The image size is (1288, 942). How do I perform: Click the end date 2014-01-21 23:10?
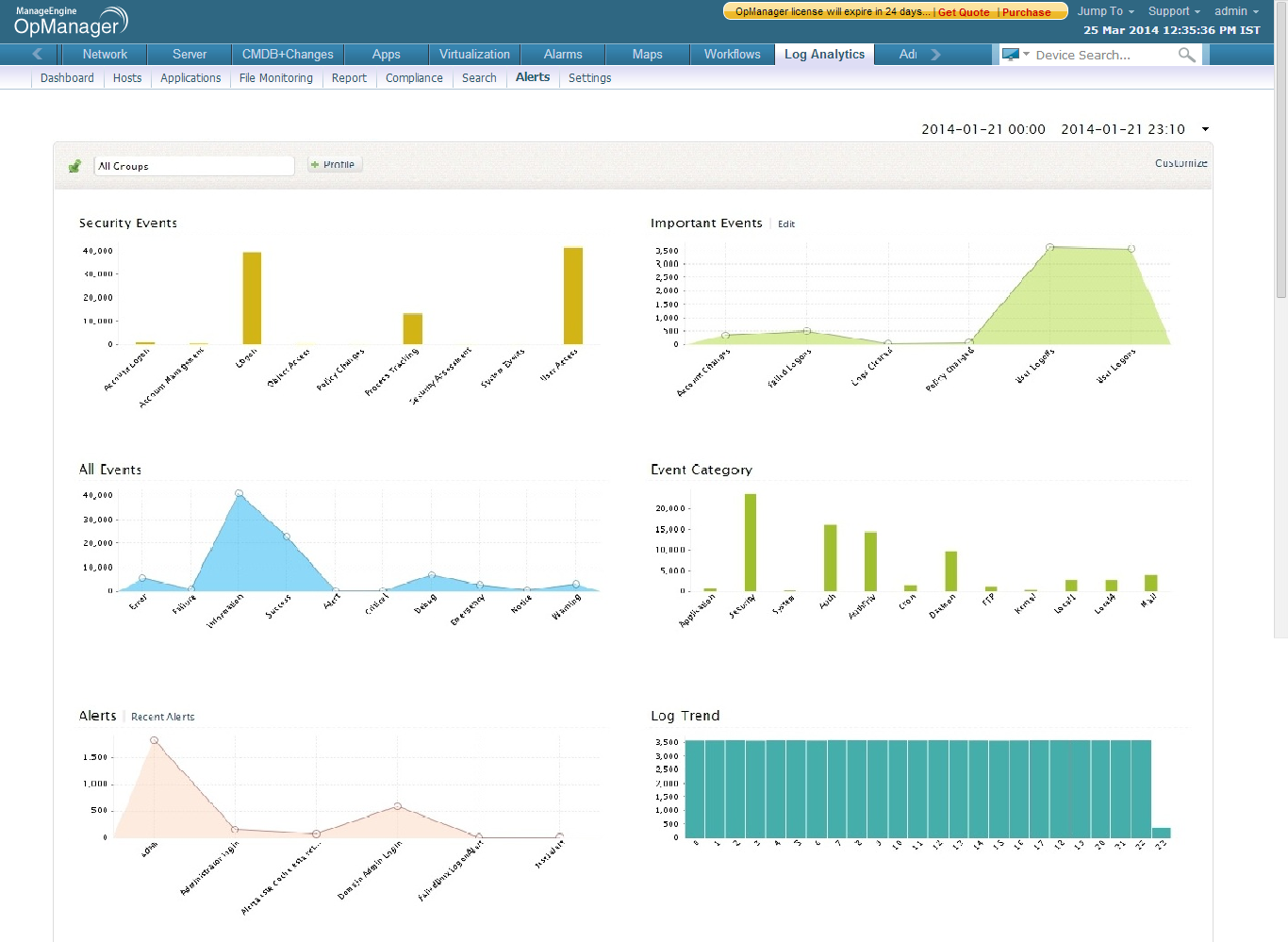click(x=1123, y=129)
